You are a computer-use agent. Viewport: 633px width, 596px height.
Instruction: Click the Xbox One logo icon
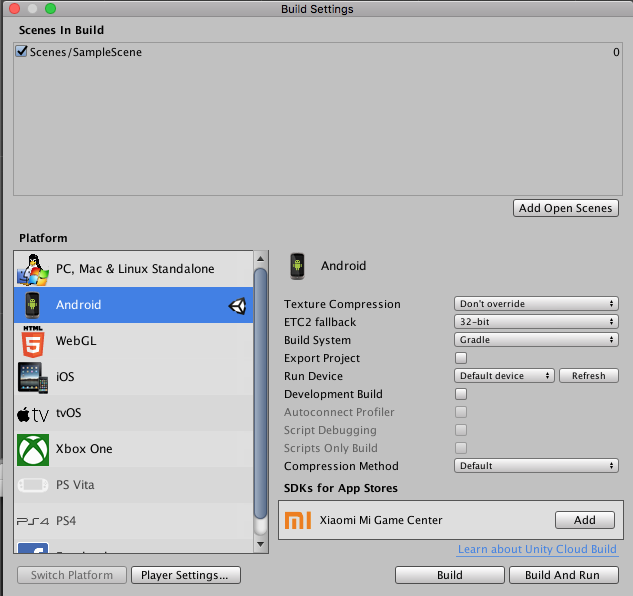click(33, 450)
